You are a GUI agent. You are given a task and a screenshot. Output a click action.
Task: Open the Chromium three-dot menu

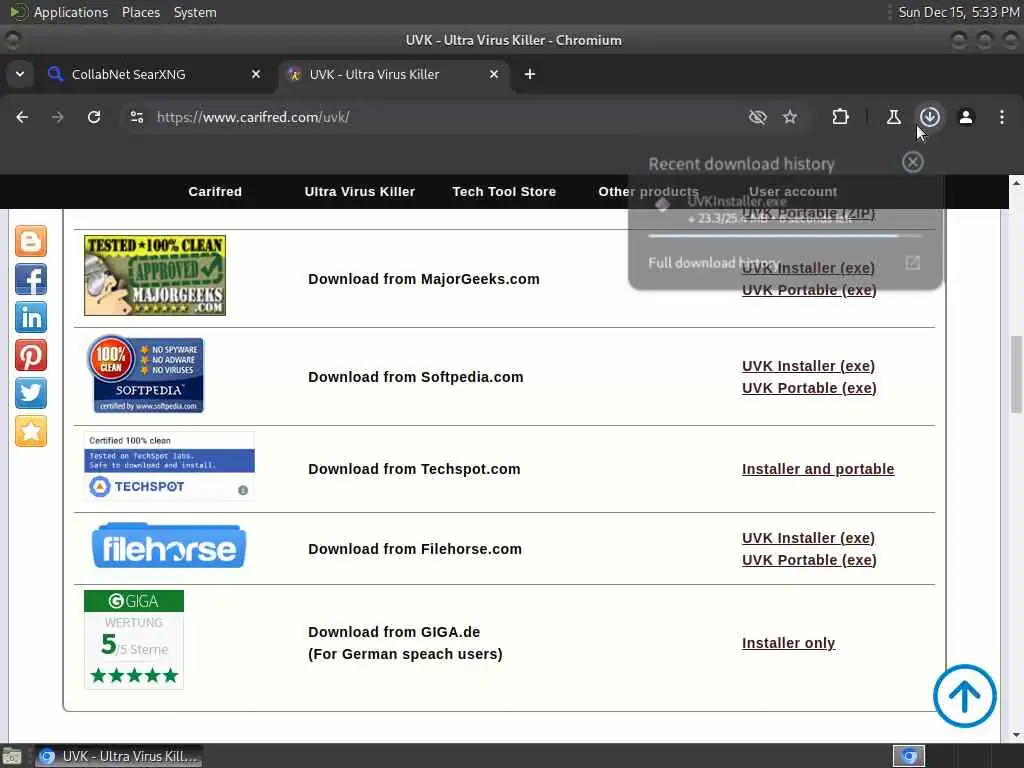1002,117
